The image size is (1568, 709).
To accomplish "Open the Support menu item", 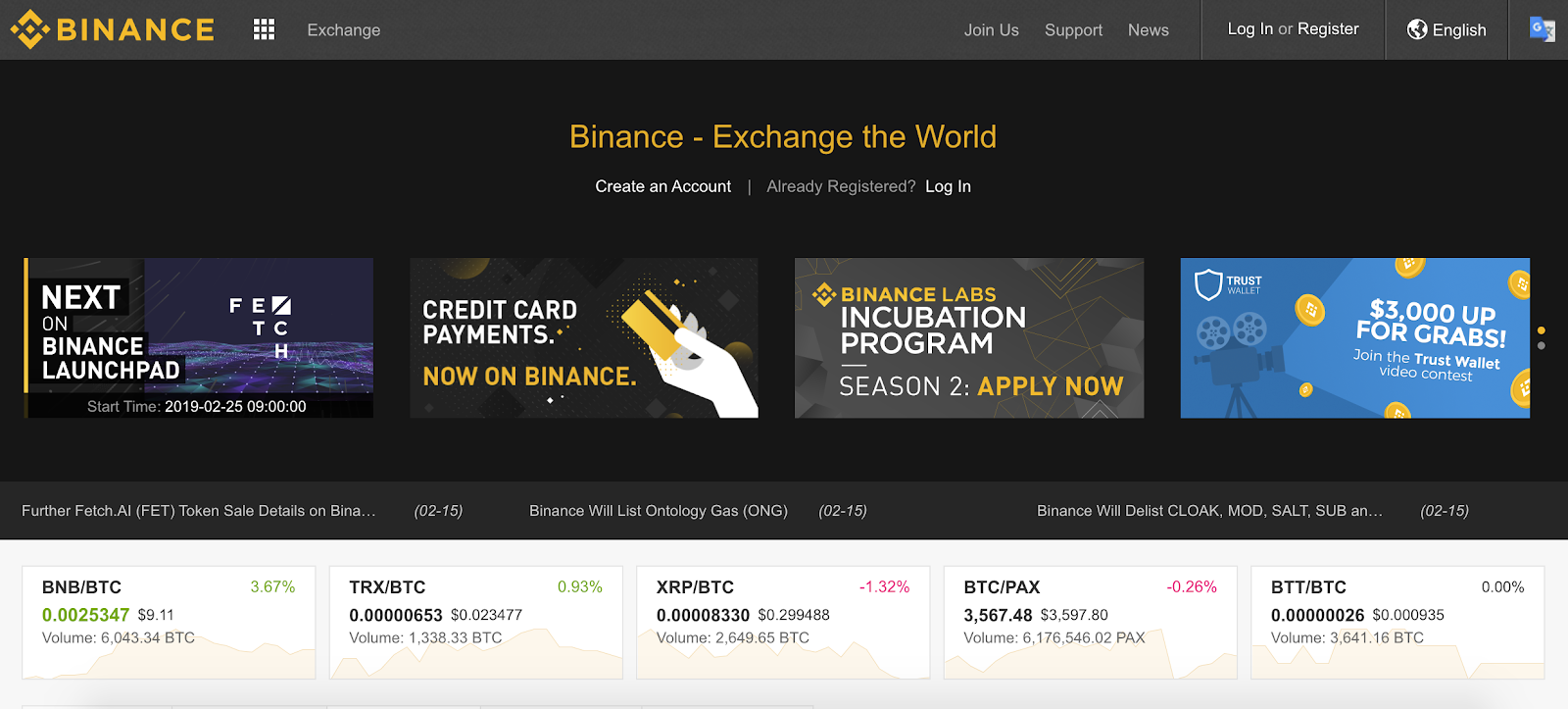I will 1073,30.
